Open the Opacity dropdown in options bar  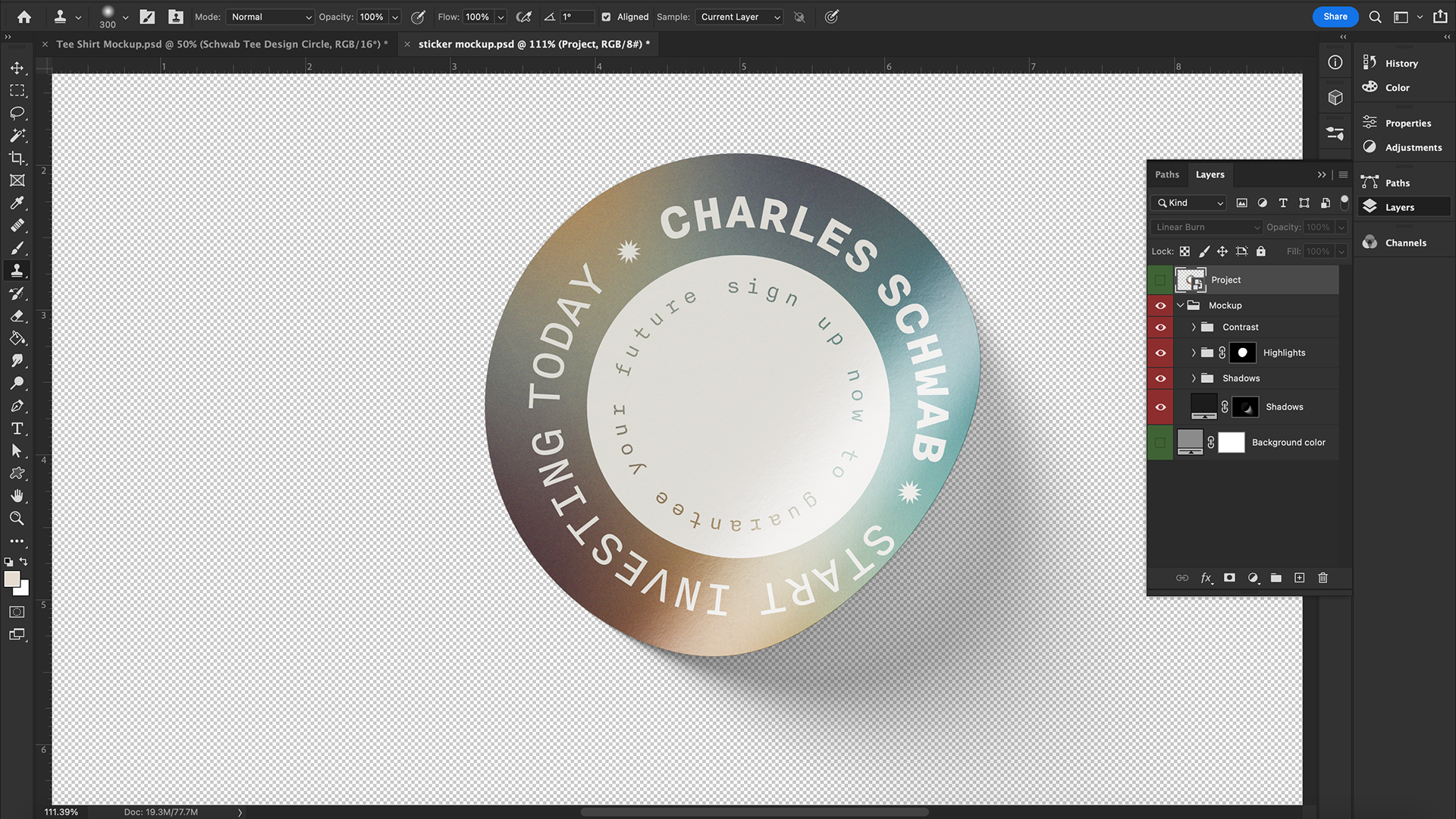point(394,17)
